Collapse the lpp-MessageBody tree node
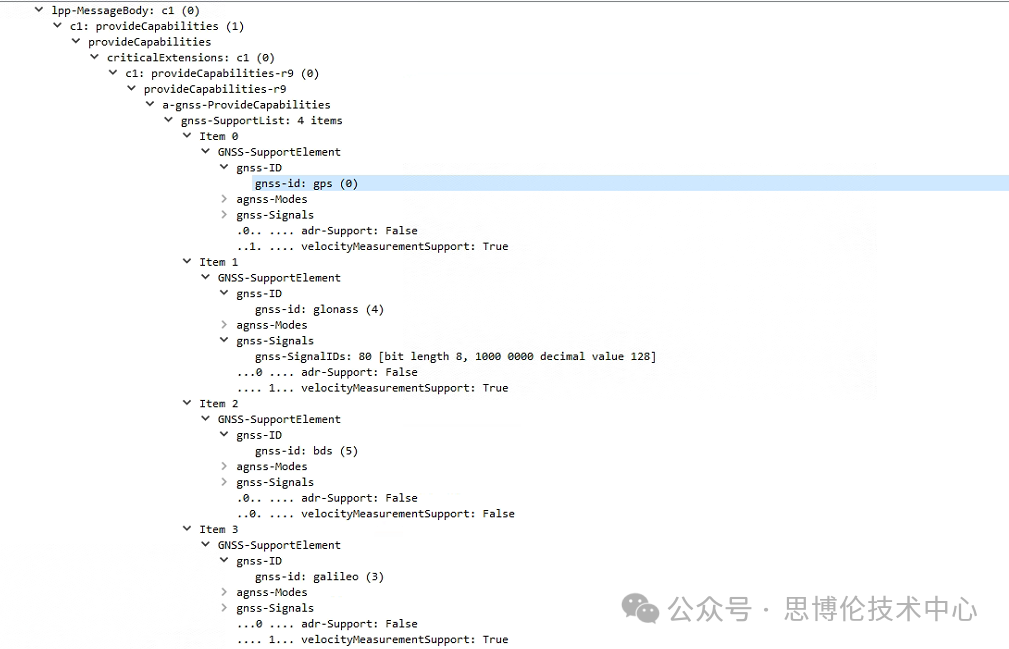1009x649 pixels. pyautogui.click(x=38, y=10)
